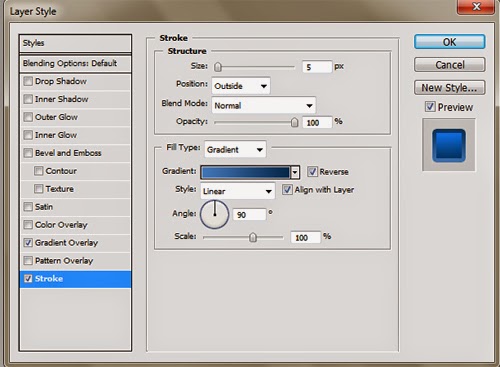500x367 pixels.
Task: Open the Fill Type dropdown
Action: [235, 150]
